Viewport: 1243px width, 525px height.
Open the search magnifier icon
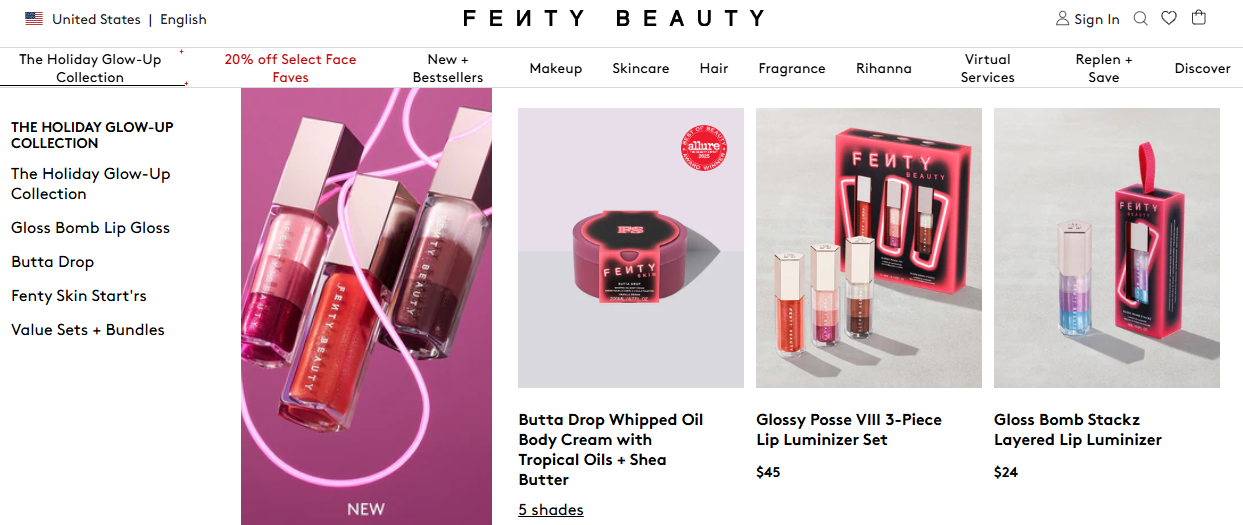click(1140, 18)
